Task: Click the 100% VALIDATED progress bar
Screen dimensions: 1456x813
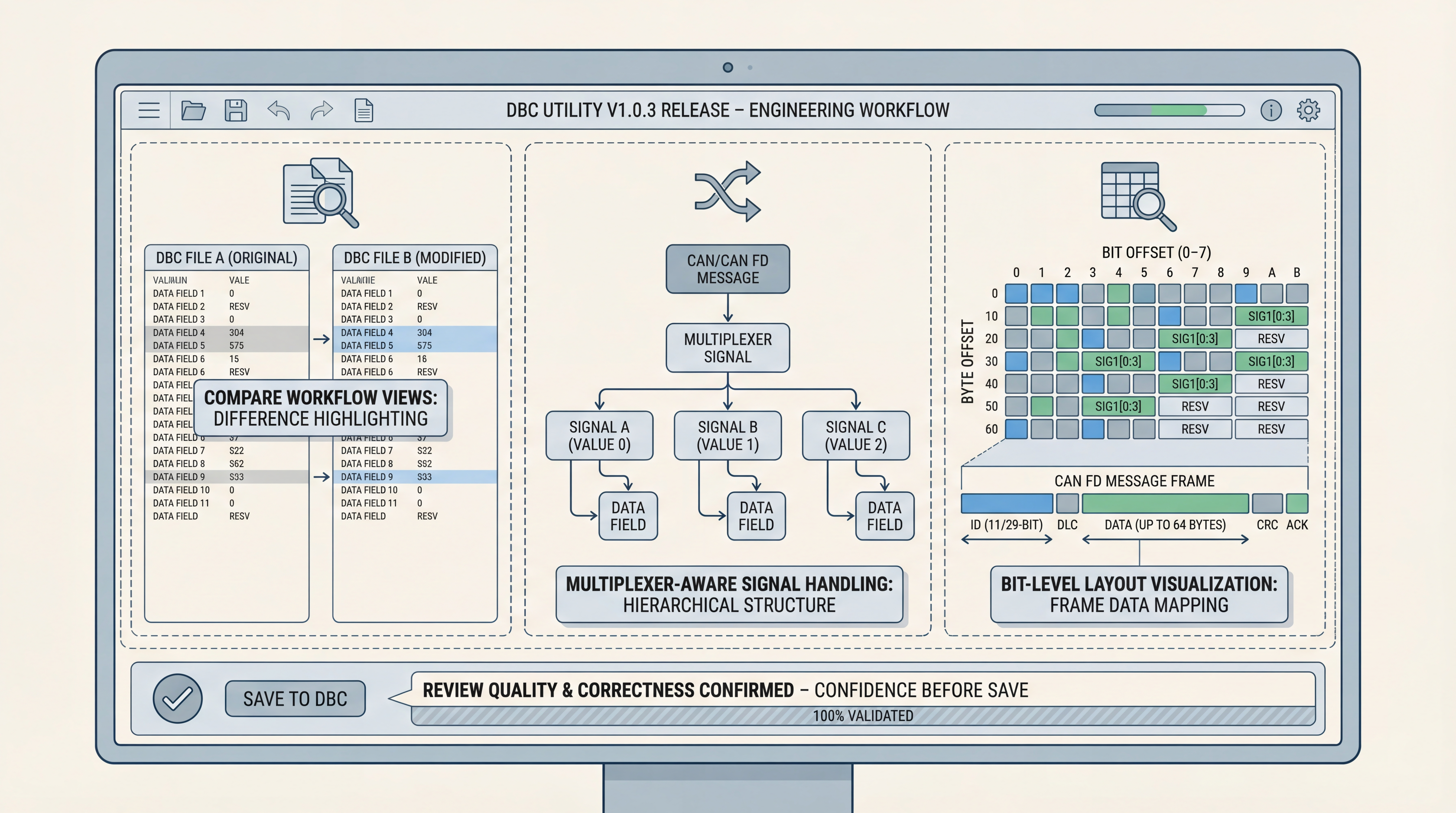Action: click(x=863, y=716)
